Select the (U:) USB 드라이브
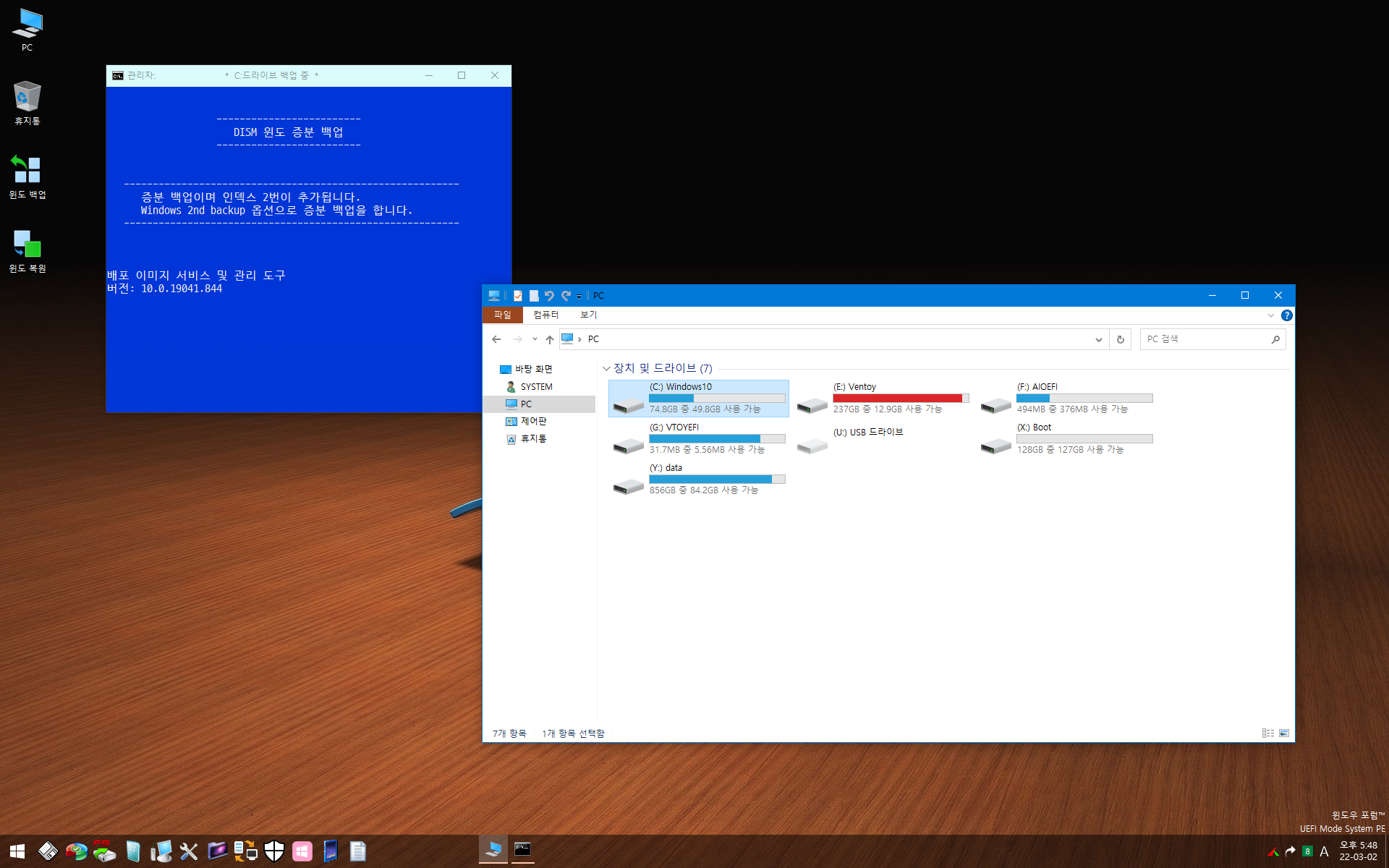The height and width of the screenshot is (868, 1389). [883, 438]
